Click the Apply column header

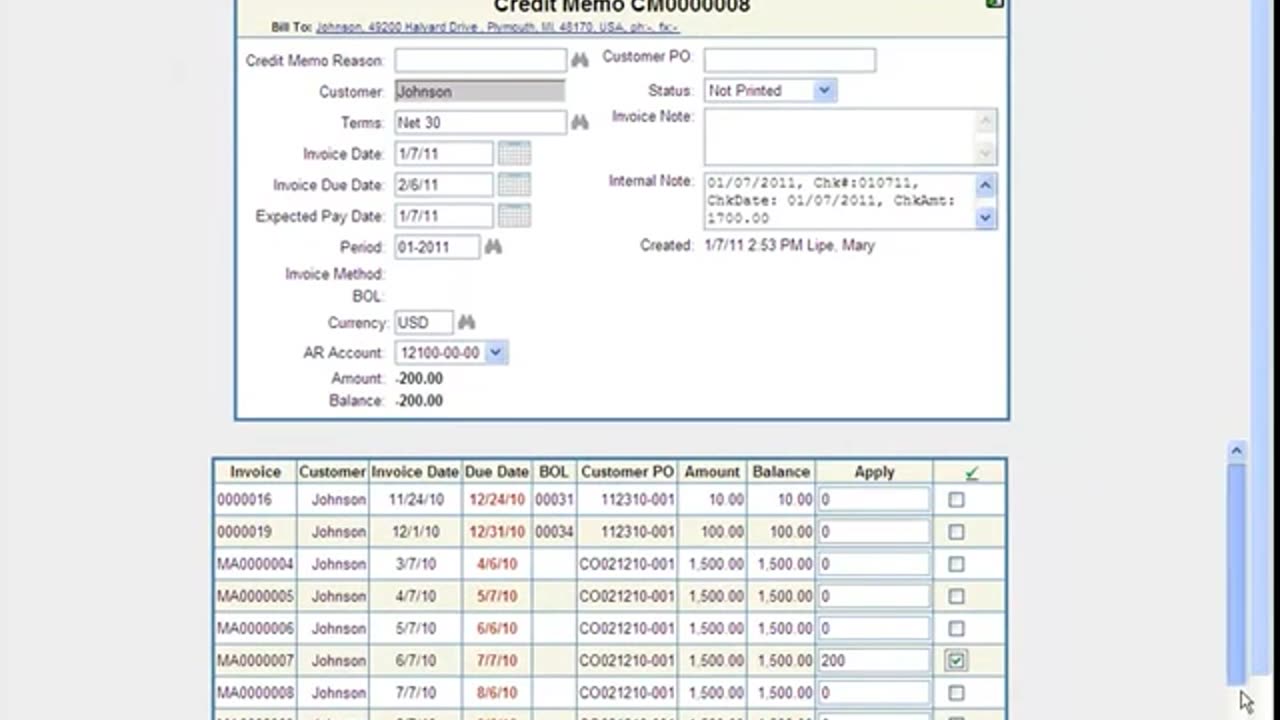point(874,472)
